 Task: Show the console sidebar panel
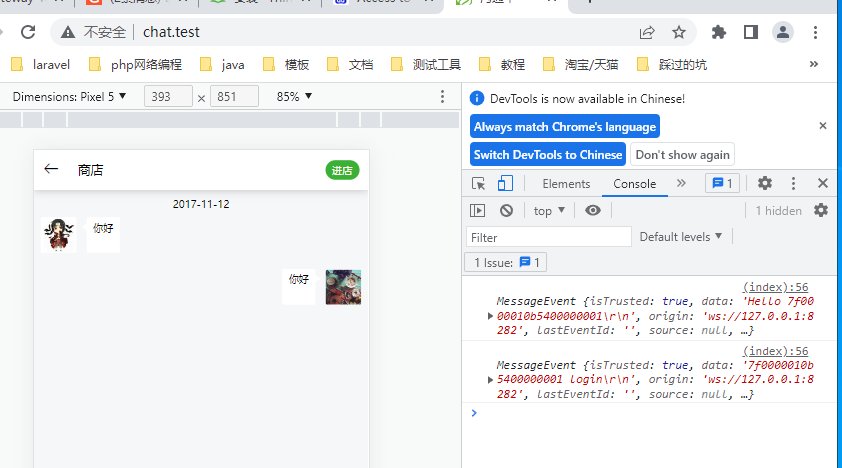(x=479, y=210)
